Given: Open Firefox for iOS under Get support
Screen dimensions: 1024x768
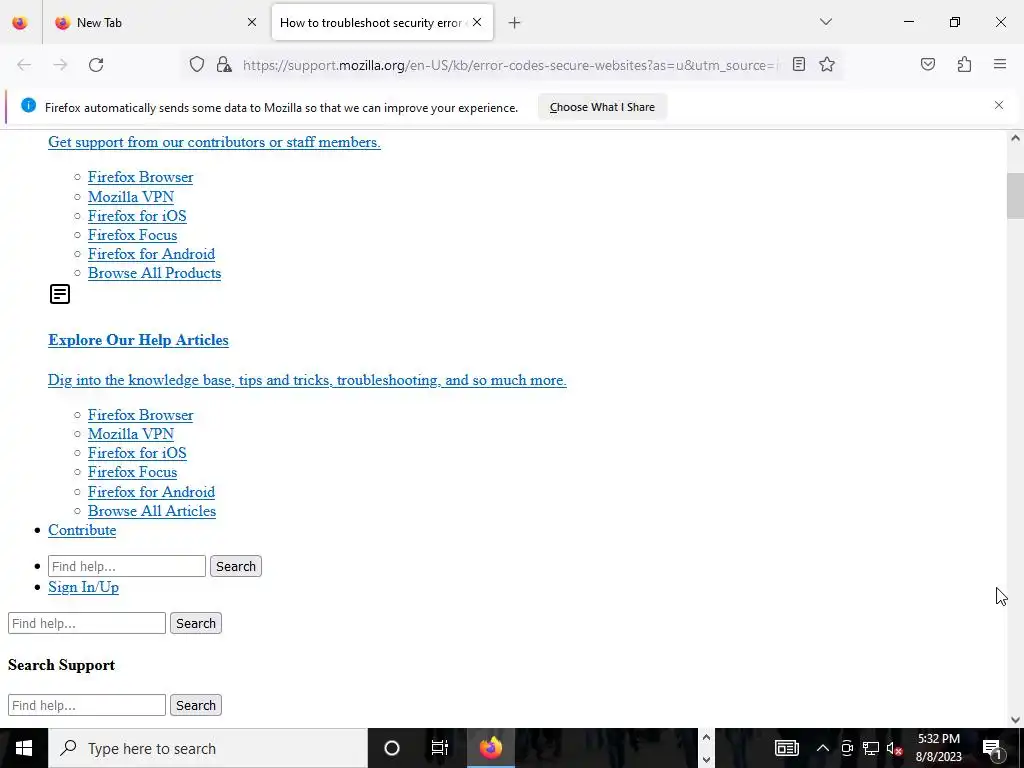Looking at the screenshot, I should [137, 216].
